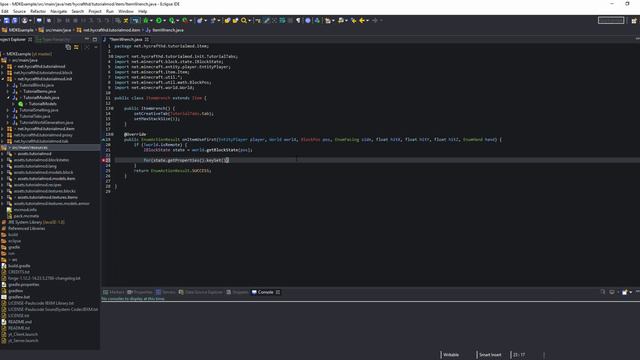Image resolution: width=640 pixels, height=360 pixels.
Task: Collapse the onItemUseFirst method fold marker
Action: [112, 134]
